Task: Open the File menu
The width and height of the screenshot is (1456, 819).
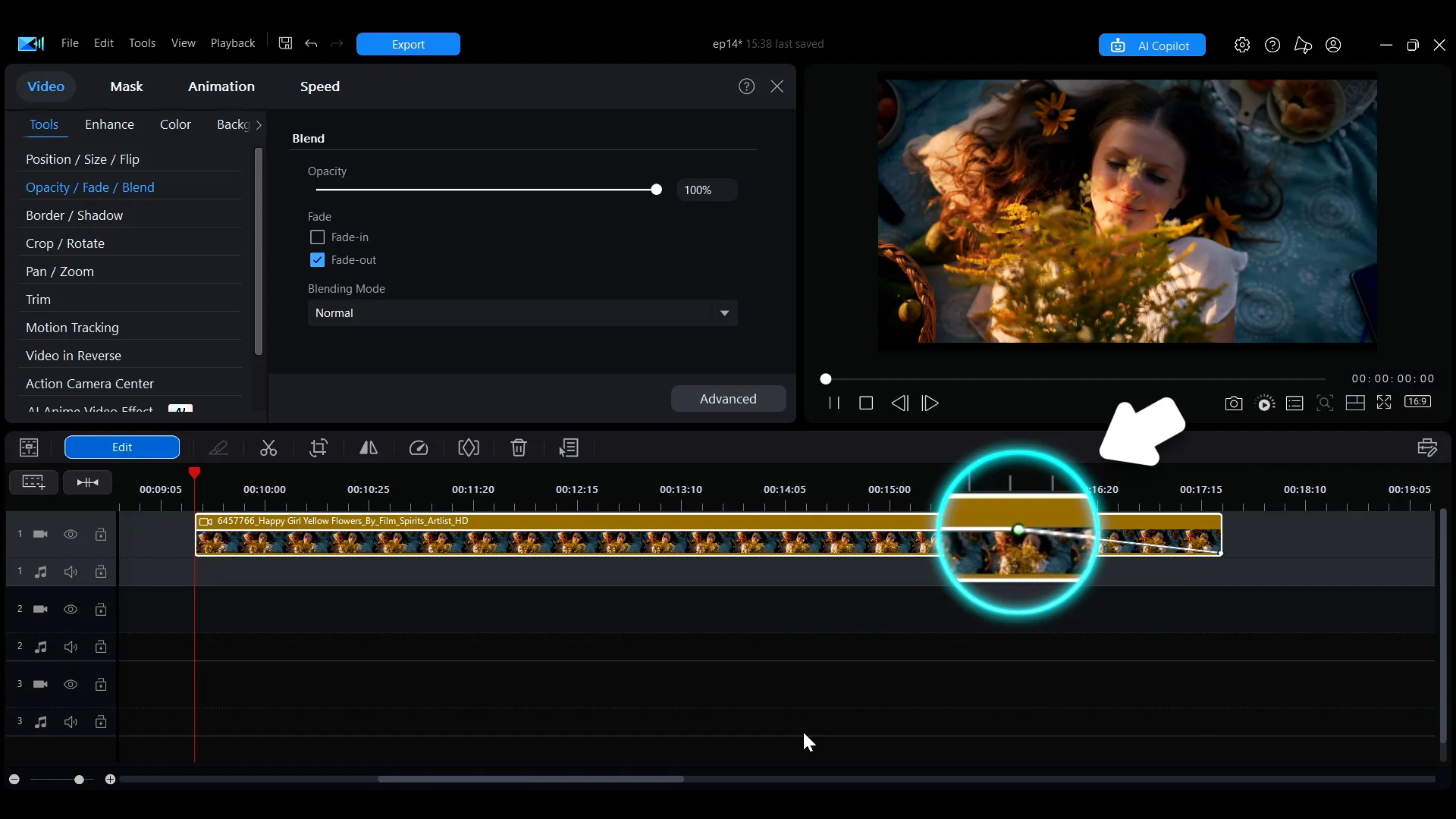Action: coord(70,43)
